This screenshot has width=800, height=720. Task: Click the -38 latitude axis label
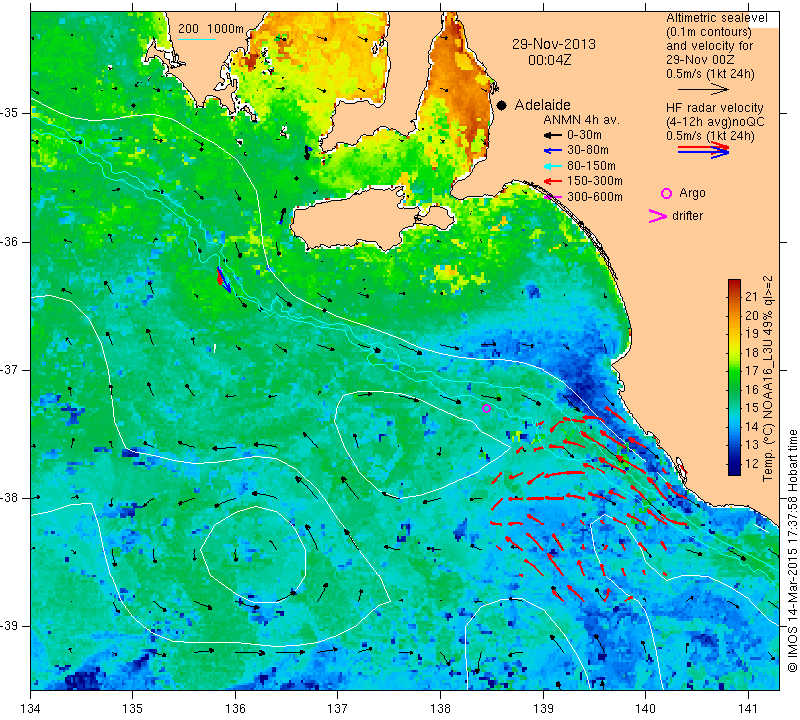pyautogui.click(x=12, y=498)
